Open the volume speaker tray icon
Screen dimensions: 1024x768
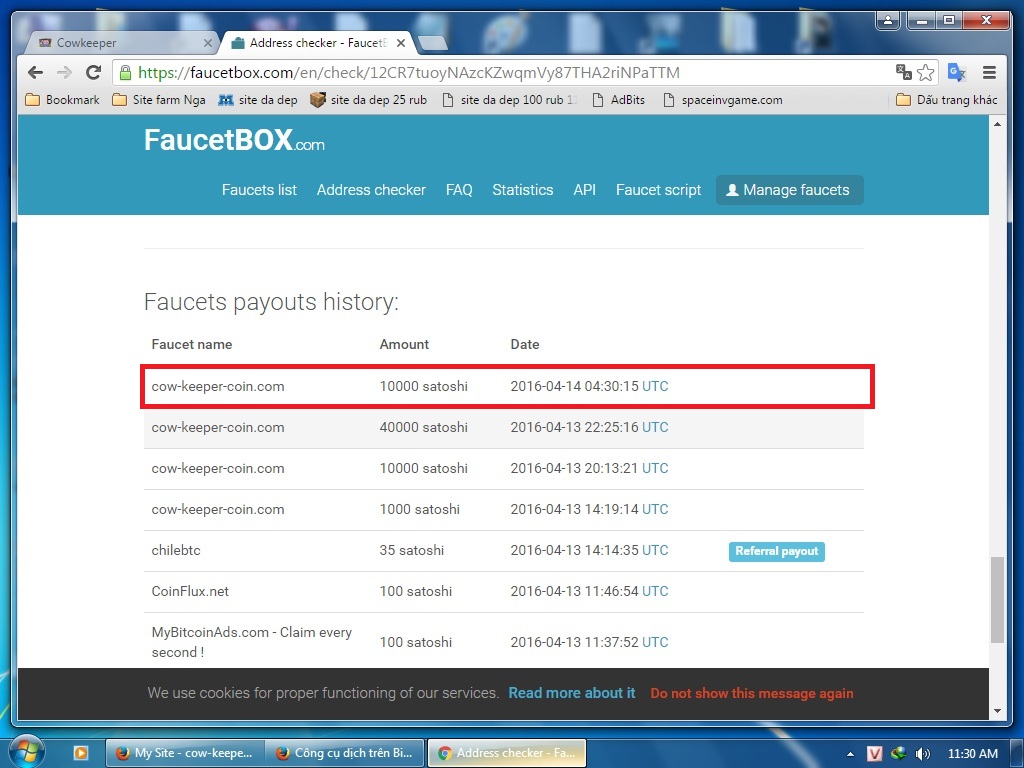tap(923, 754)
